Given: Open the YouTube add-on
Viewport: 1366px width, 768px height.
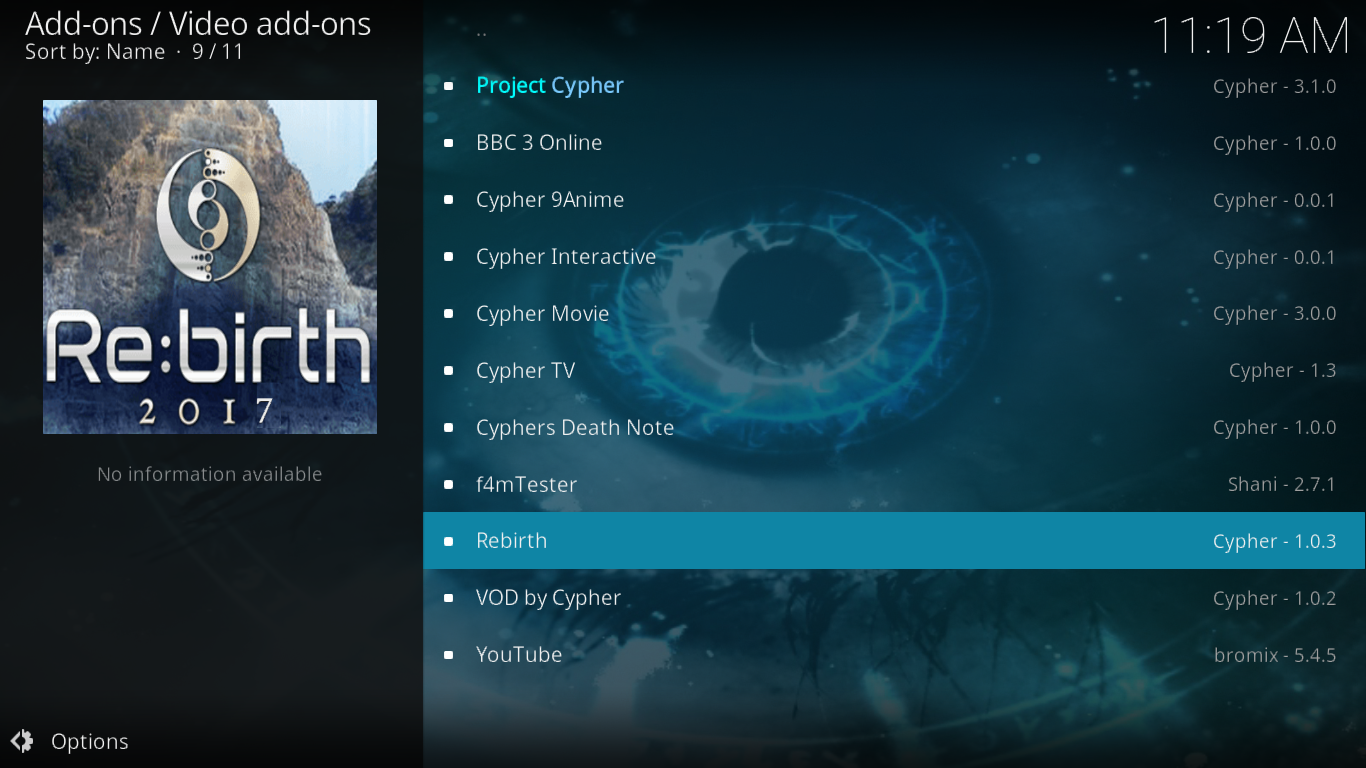Looking at the screenshot, I should click(894, 655).
